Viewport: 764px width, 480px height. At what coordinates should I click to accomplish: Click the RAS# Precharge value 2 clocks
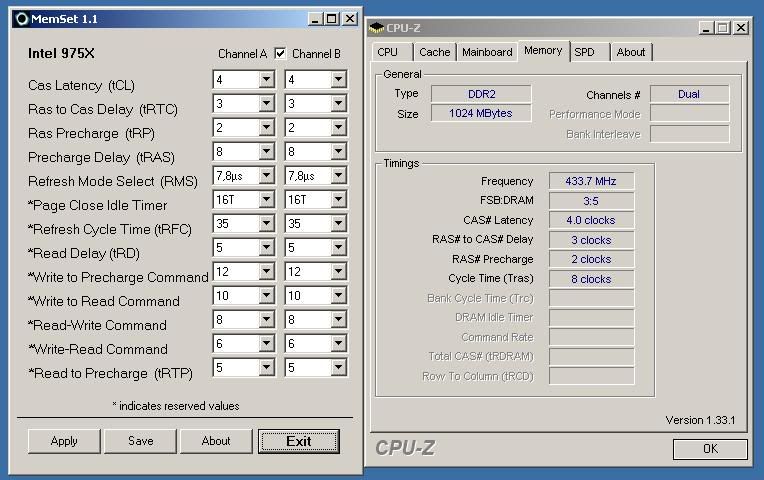[x=592, y=259]
